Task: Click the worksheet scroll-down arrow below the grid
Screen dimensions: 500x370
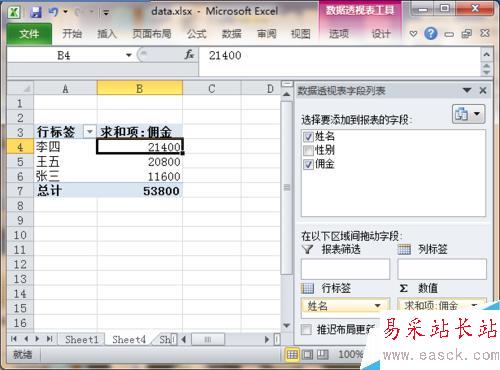Action: tap(286, 325)
